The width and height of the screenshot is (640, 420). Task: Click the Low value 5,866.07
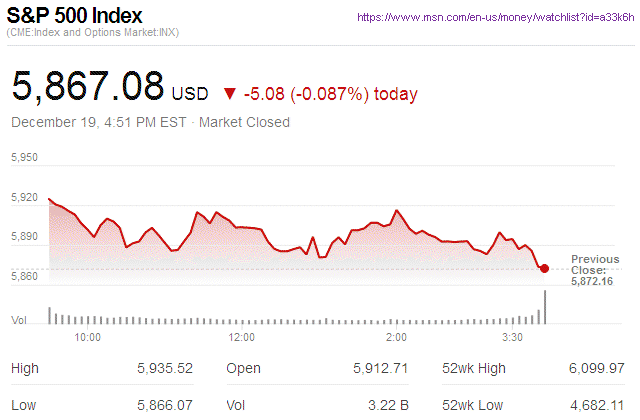(x=165, y=404)
